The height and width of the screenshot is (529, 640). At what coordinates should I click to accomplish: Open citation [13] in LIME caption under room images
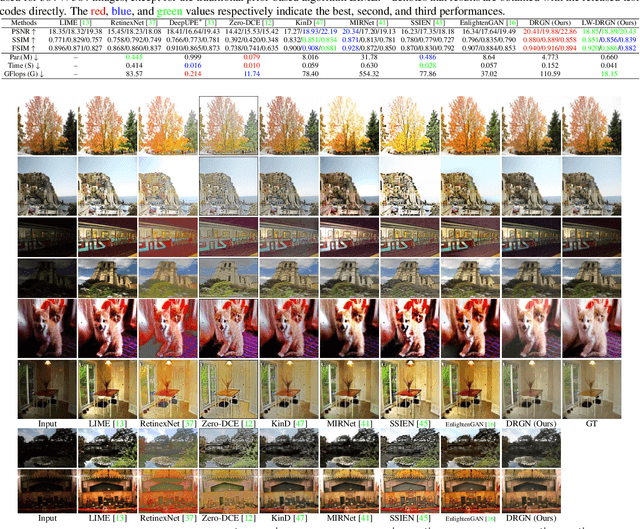pyautogui.click(x=120, y=424)
